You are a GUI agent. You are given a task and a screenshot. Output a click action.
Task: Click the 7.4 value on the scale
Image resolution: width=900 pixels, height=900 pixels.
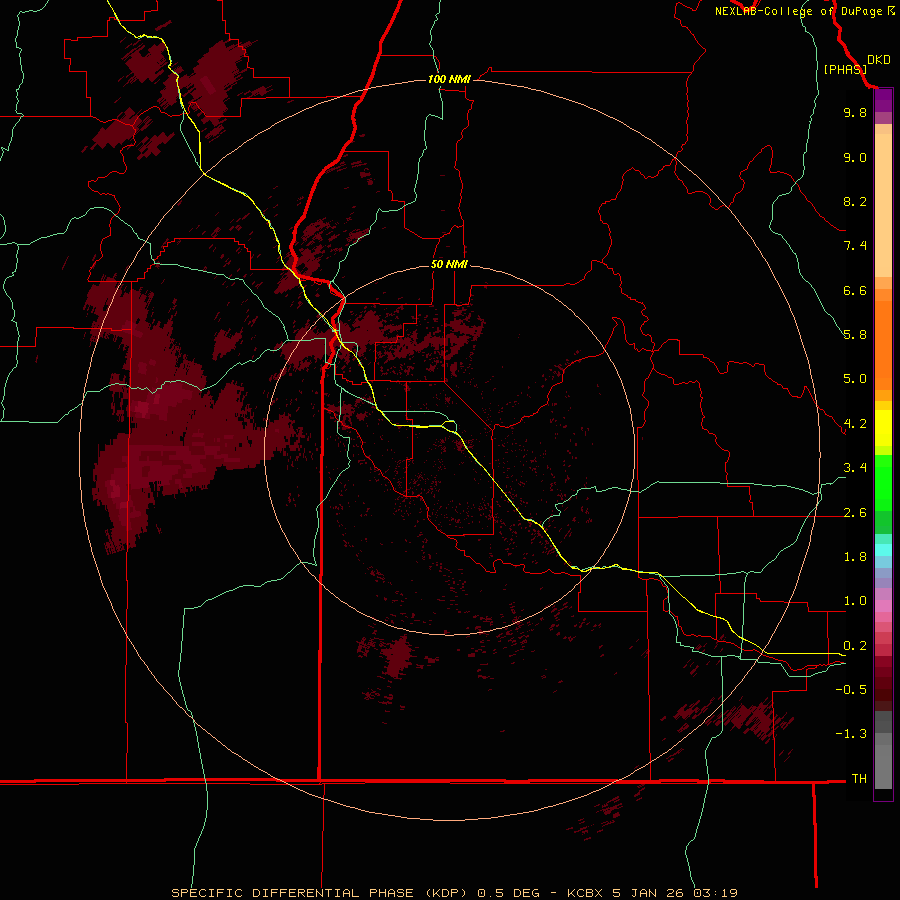pos(855,246)
